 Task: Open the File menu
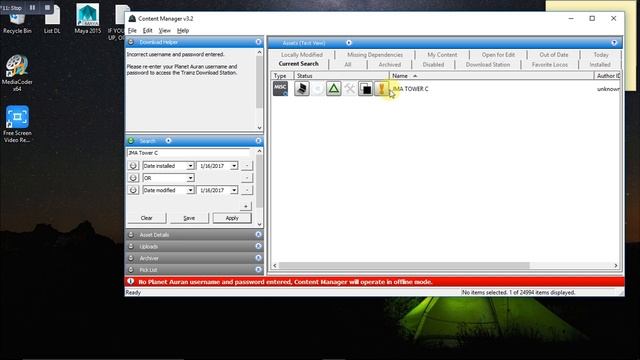(x=132, y=31)
